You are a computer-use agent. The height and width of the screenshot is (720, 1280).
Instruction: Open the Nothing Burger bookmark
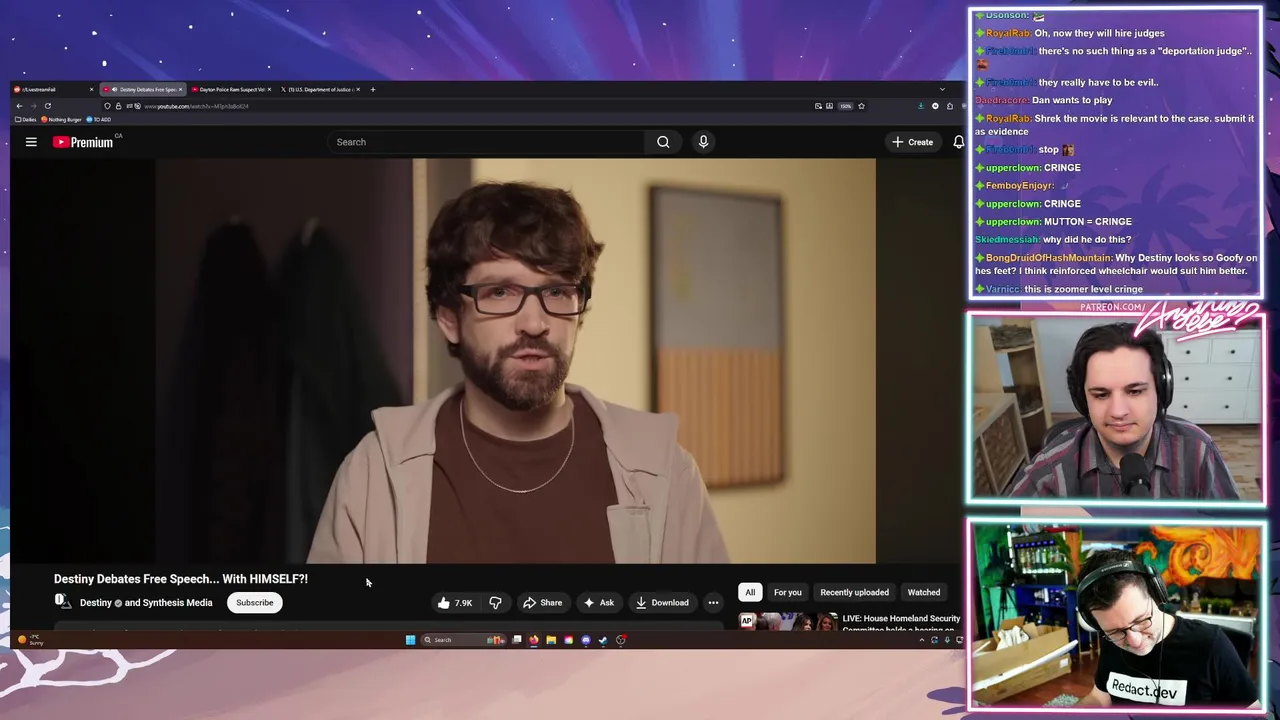pyautogui.click(x=61, y=119)
